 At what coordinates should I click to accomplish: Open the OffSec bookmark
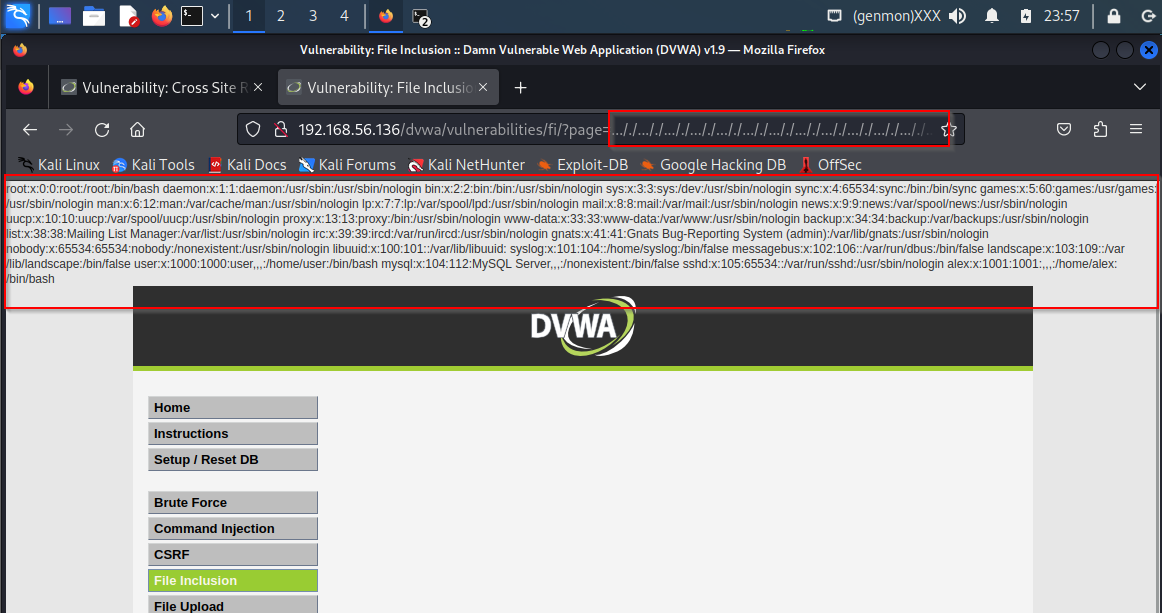coord(830,165)
